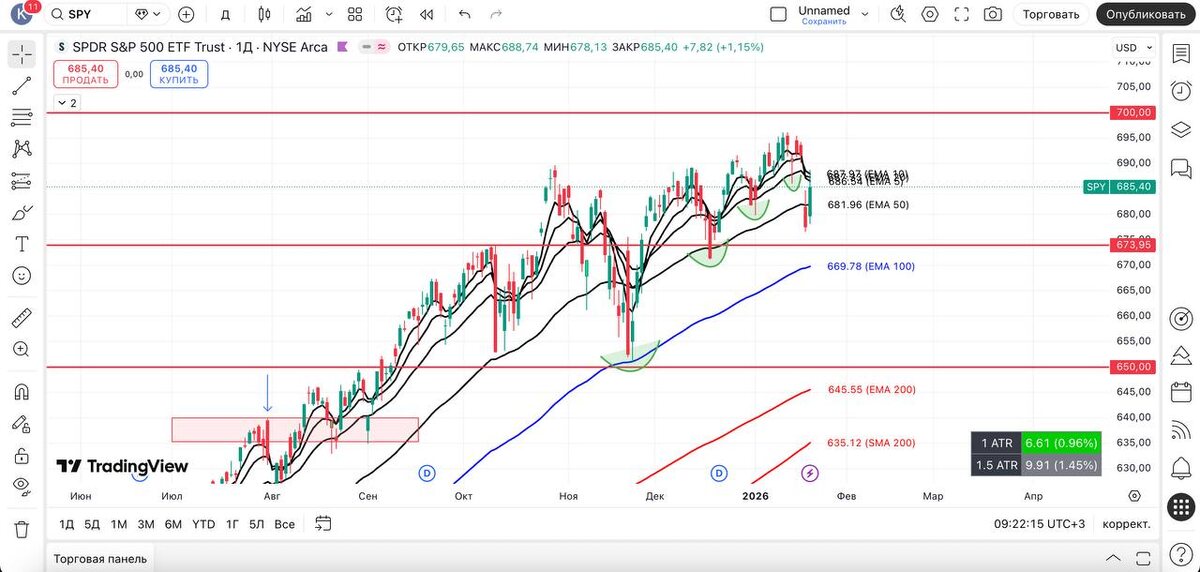Hide all drawings with eye icon
1200x572 pixels.
[x=21, y=487]
